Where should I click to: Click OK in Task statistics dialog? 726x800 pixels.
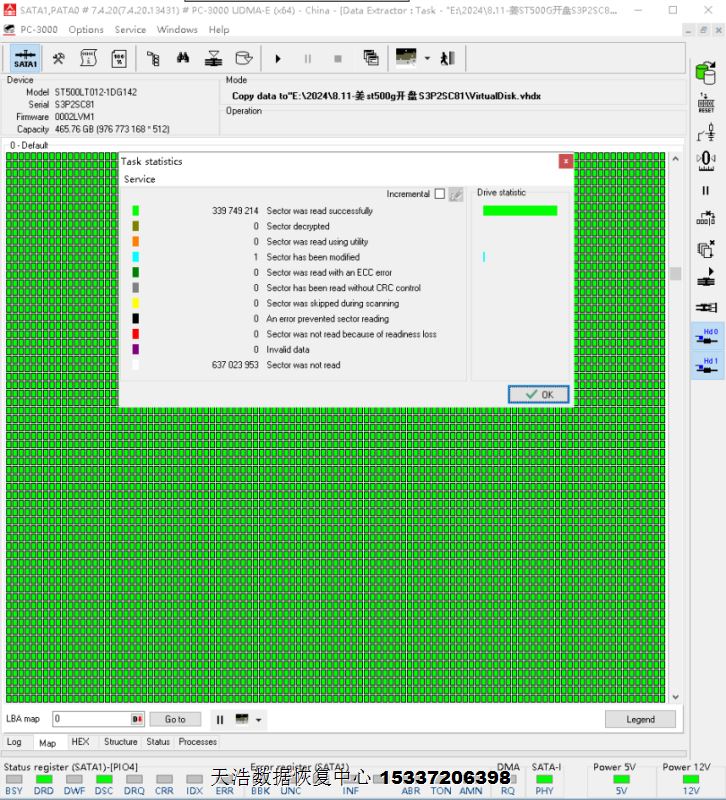(538, 394)
